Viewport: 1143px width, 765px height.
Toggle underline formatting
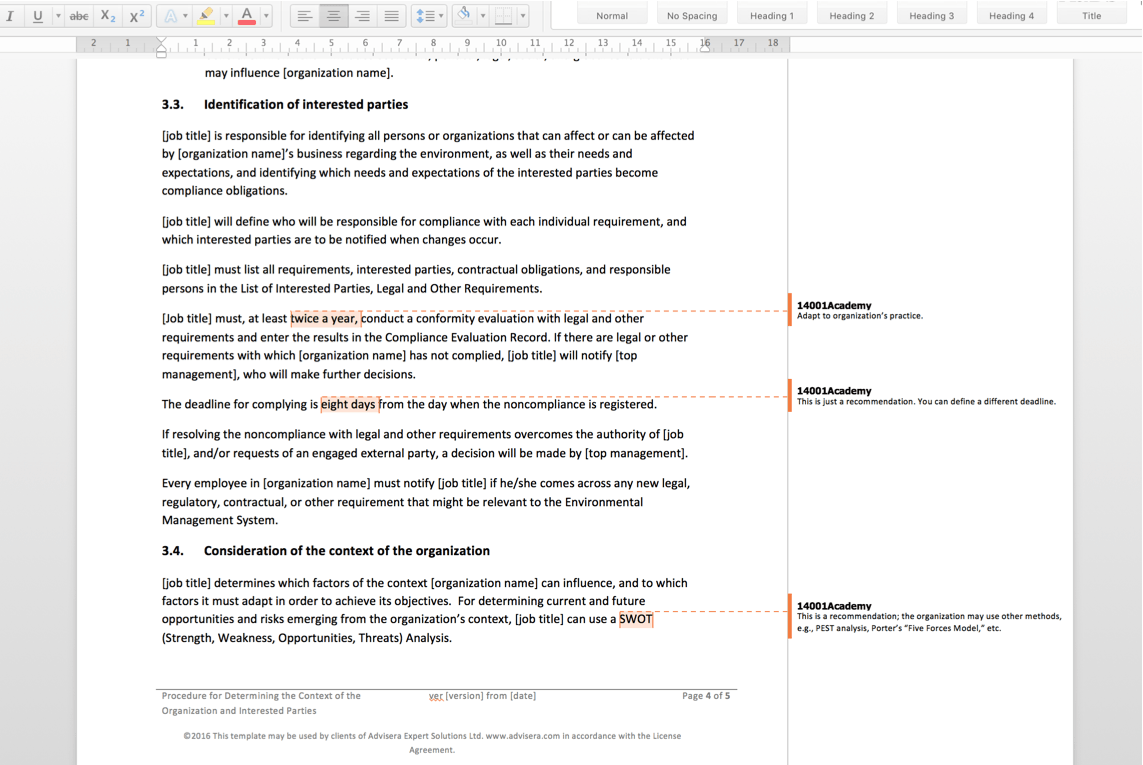(38, 16)
